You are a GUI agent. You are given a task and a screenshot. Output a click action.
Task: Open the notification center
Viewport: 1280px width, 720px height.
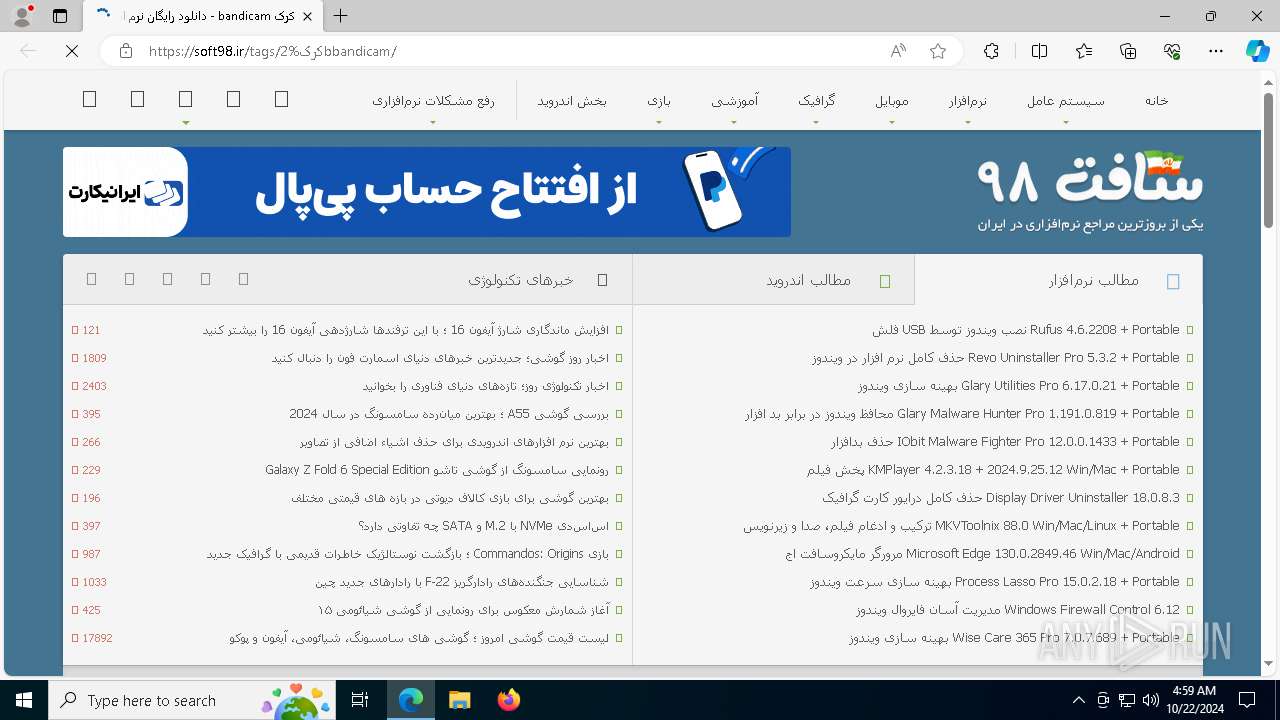tap(1247, 700)
